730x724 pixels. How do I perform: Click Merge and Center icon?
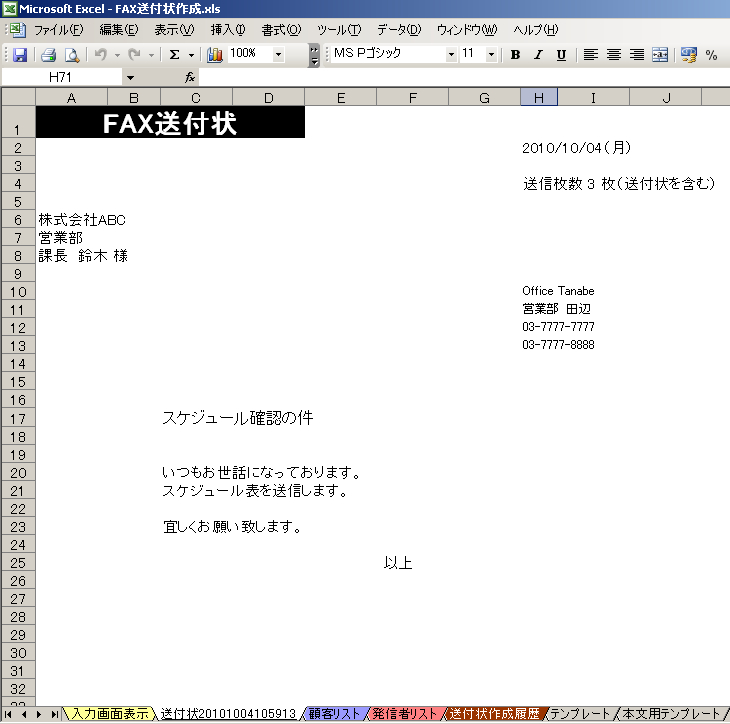(660, 54)
